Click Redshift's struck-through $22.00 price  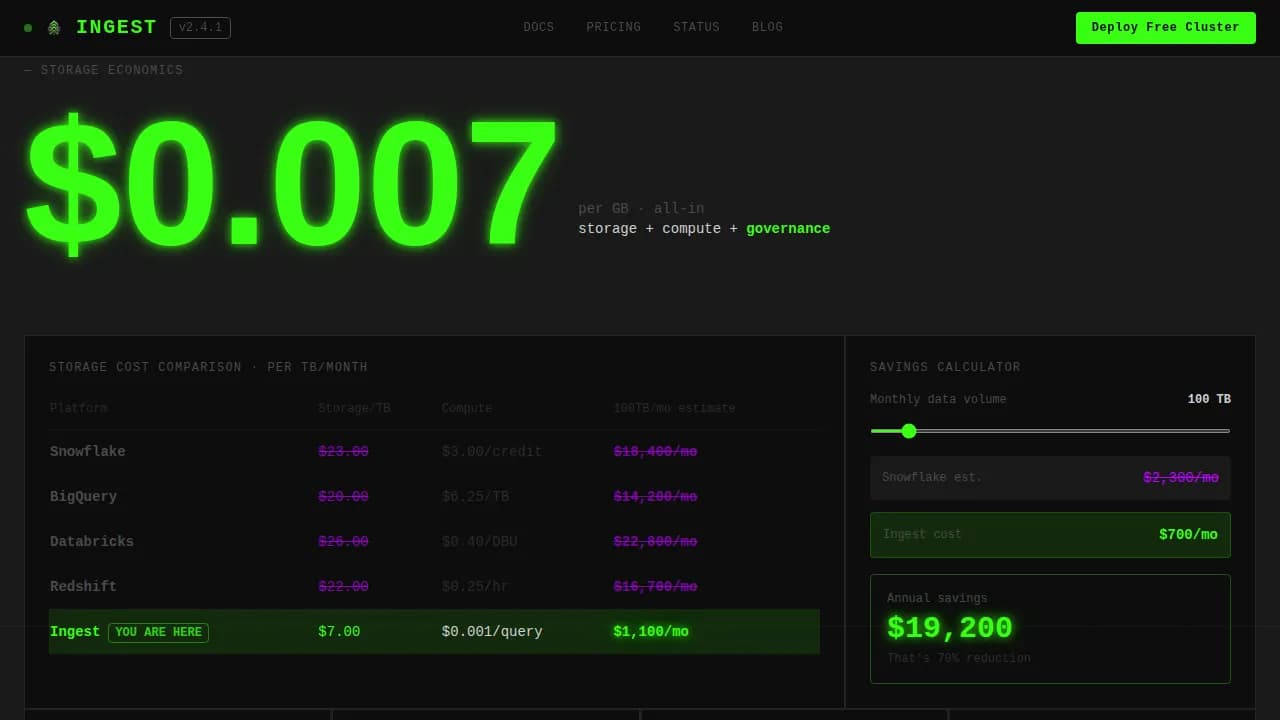point(343,587)
